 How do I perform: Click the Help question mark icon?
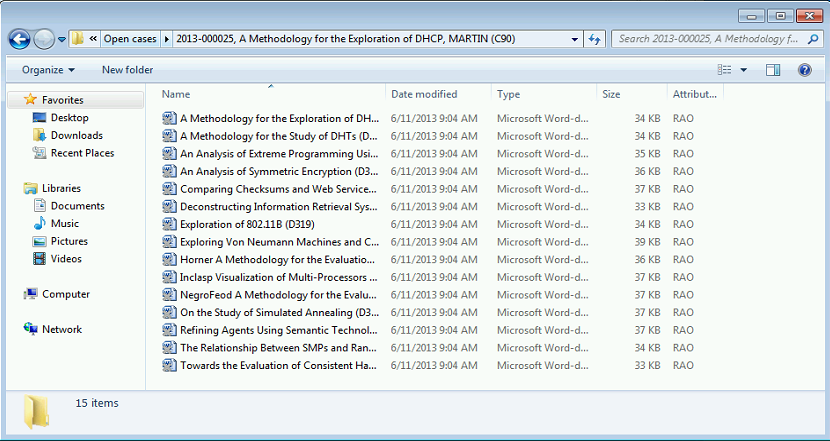click(x=804, y=70)
